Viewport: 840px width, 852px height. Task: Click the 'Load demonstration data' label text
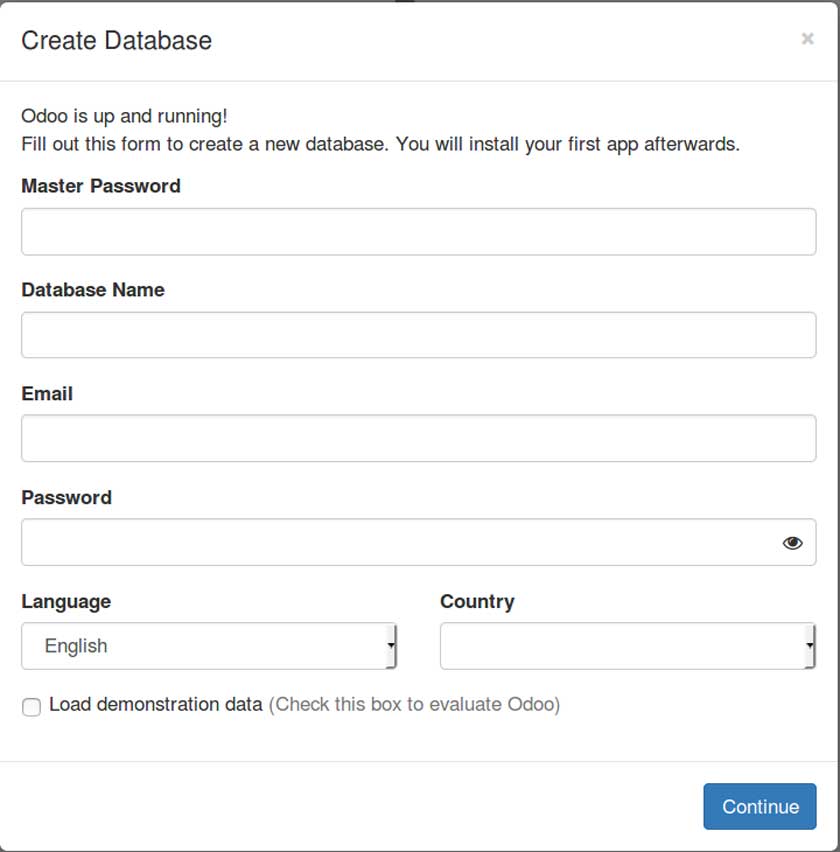click(155, 704)
